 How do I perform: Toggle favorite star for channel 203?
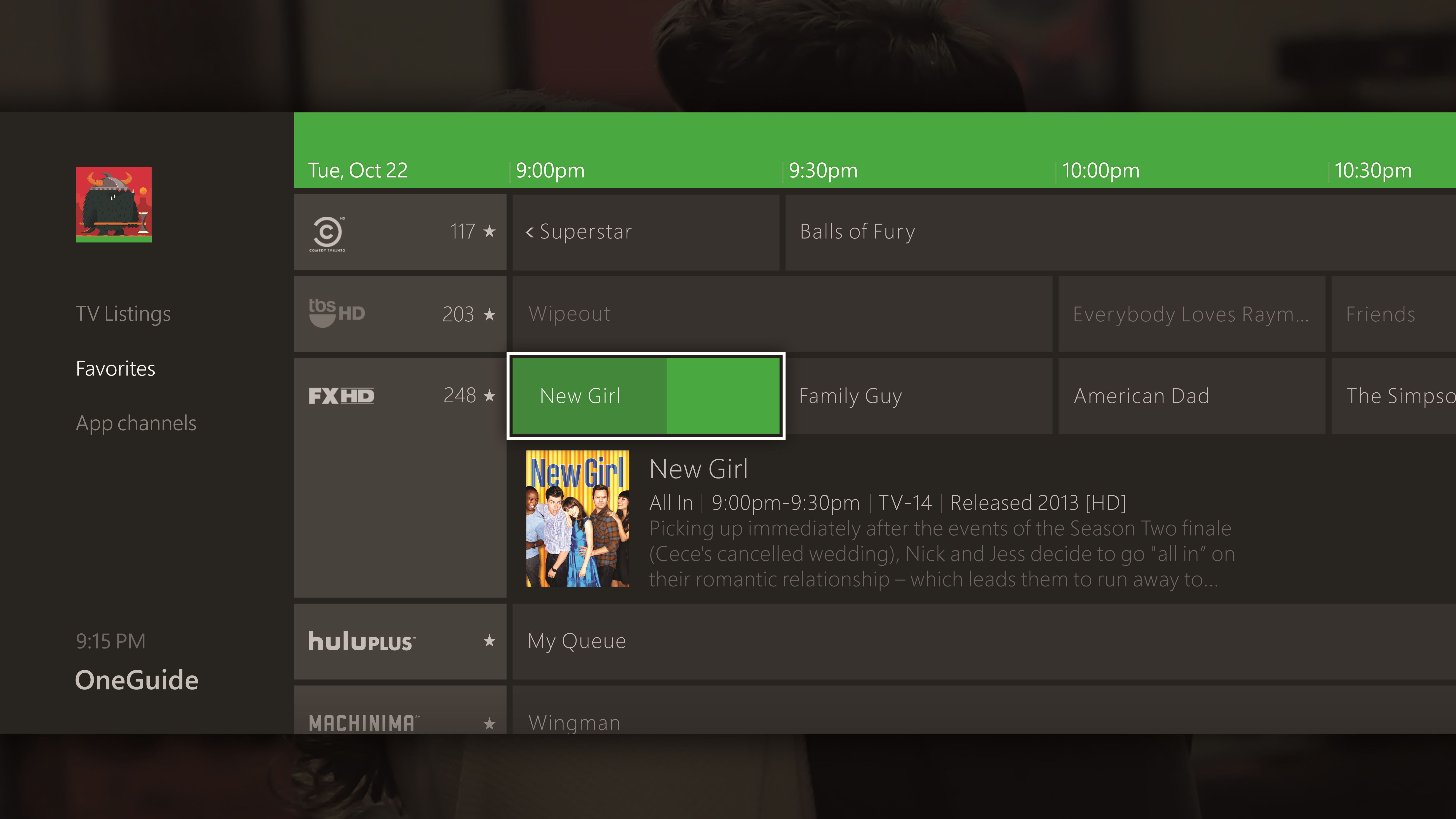(489, 314)
